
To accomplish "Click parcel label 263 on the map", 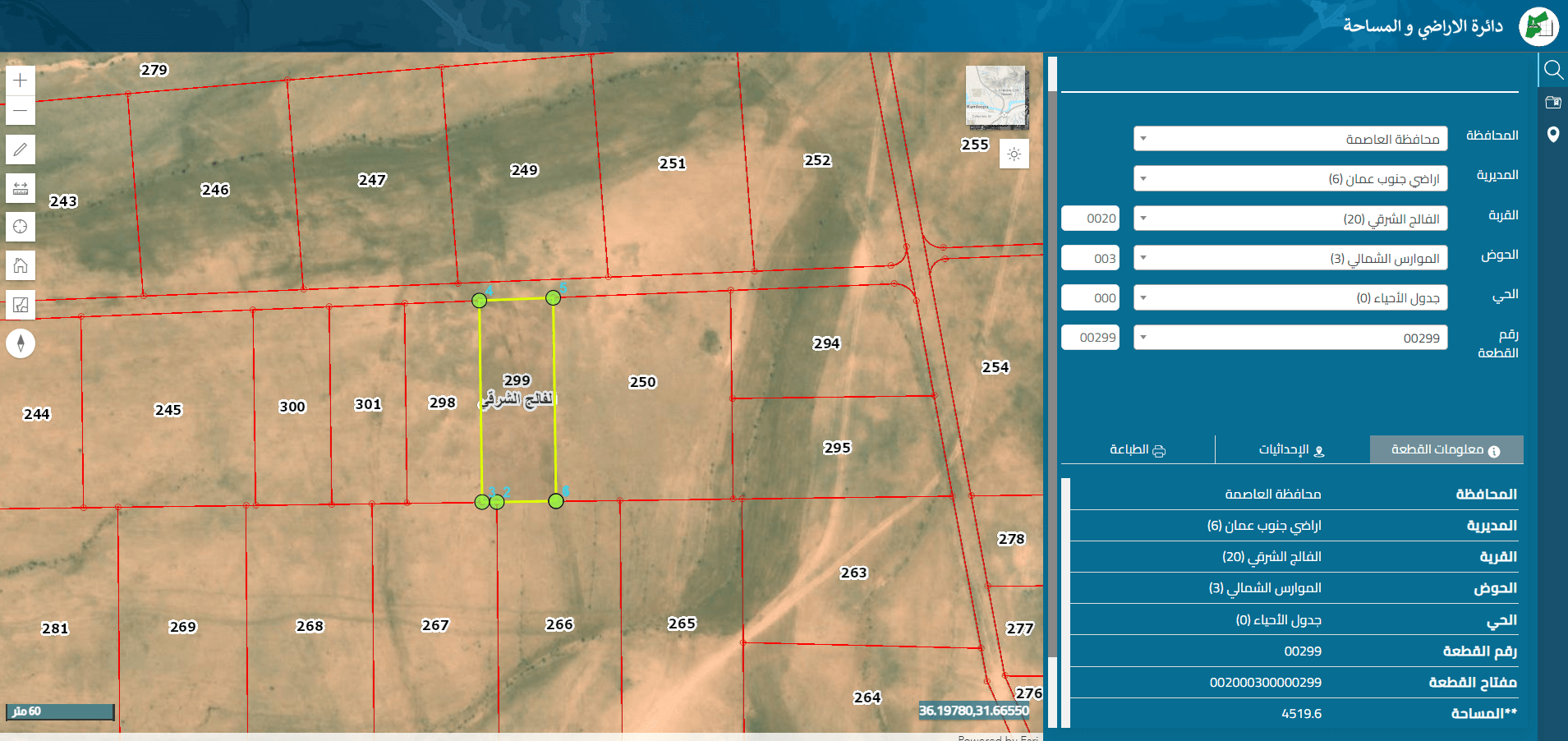I will 853,573.
